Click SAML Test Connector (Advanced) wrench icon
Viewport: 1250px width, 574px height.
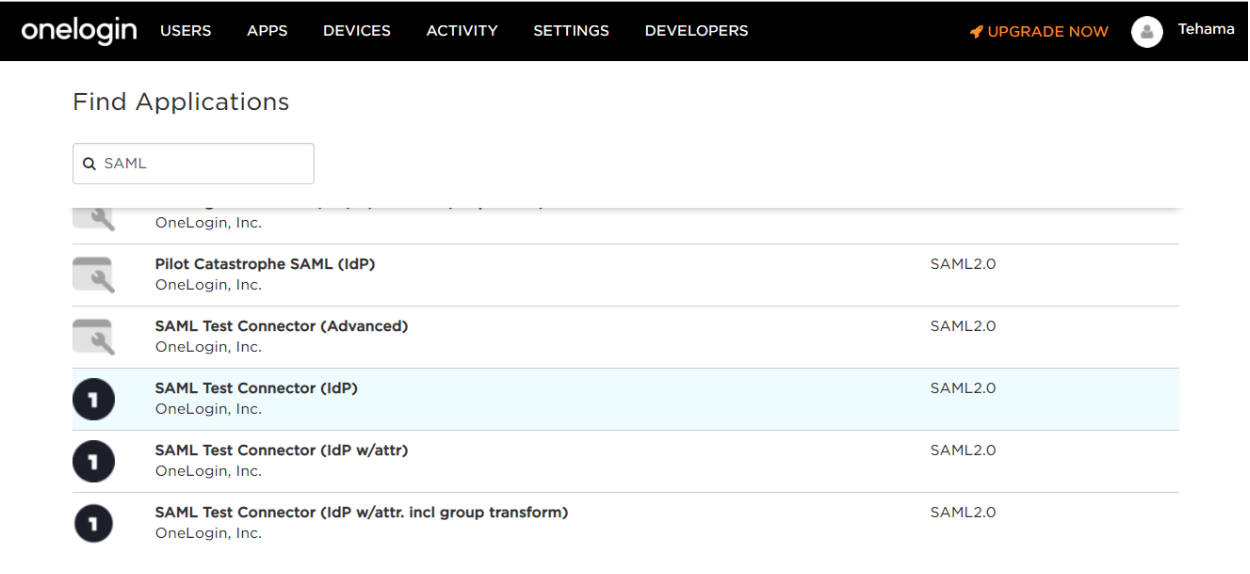[93, 337]
